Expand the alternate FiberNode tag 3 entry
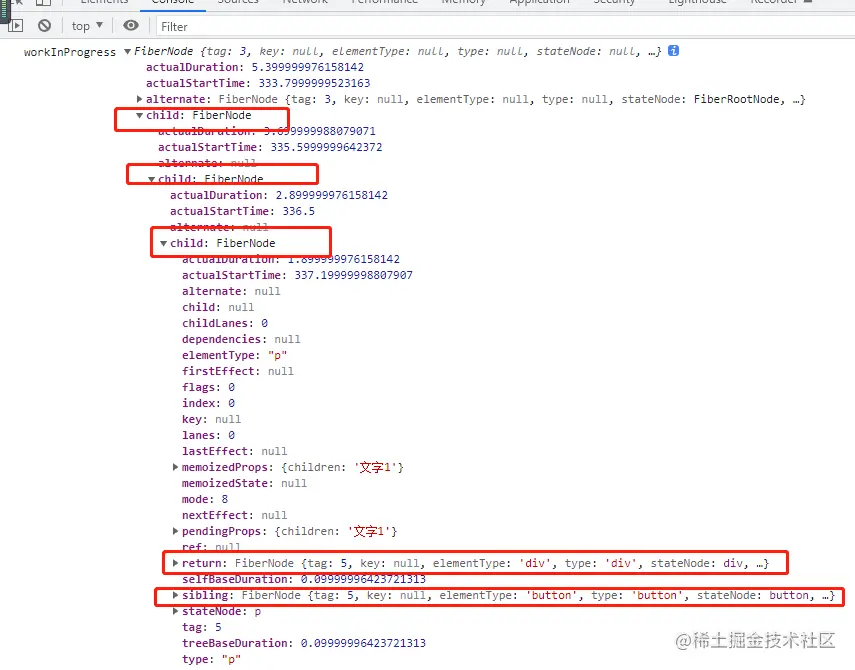 coord(140,99)
